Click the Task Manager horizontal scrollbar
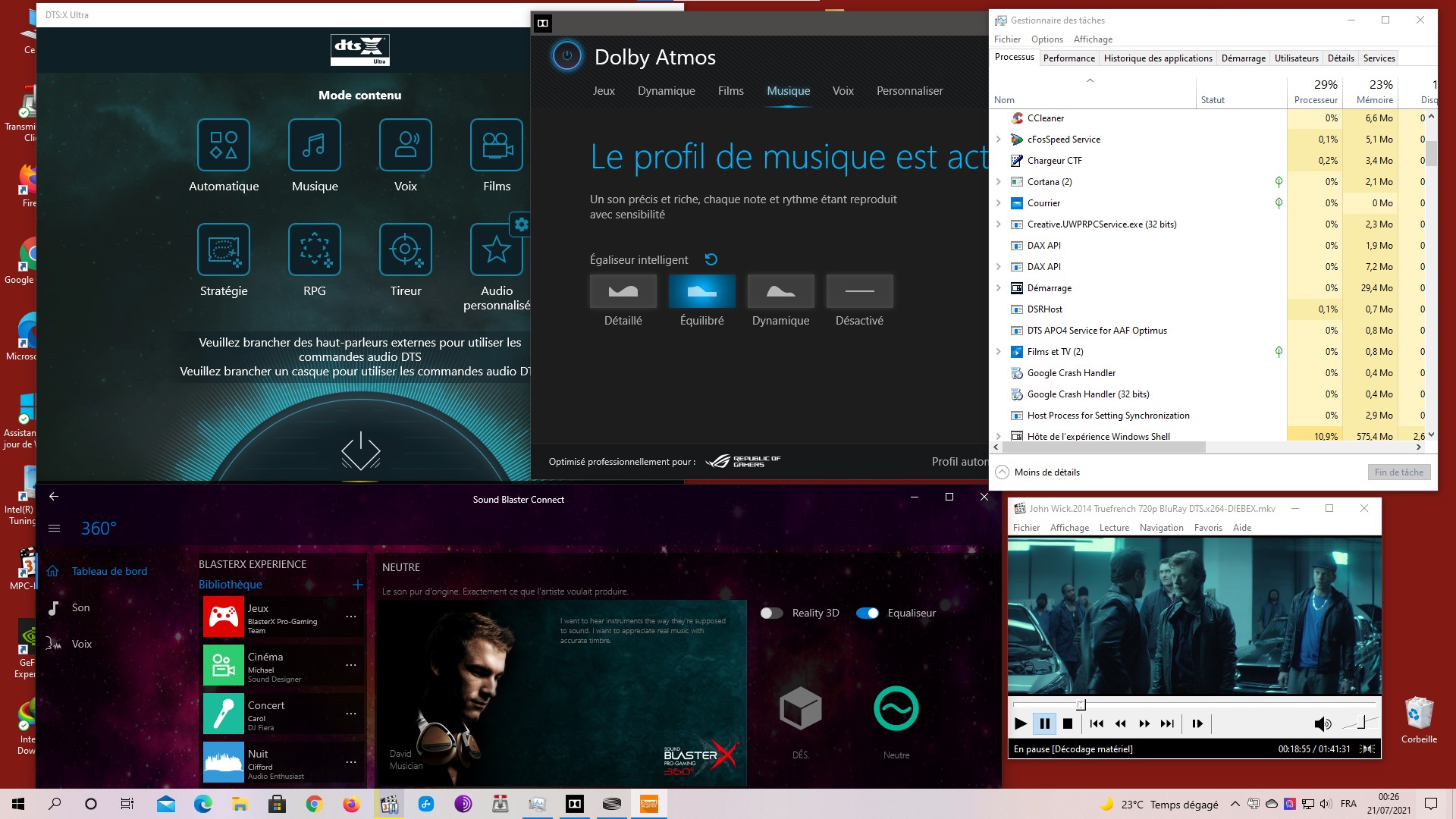The image size is (1456, 819). tap(1103, 447)
